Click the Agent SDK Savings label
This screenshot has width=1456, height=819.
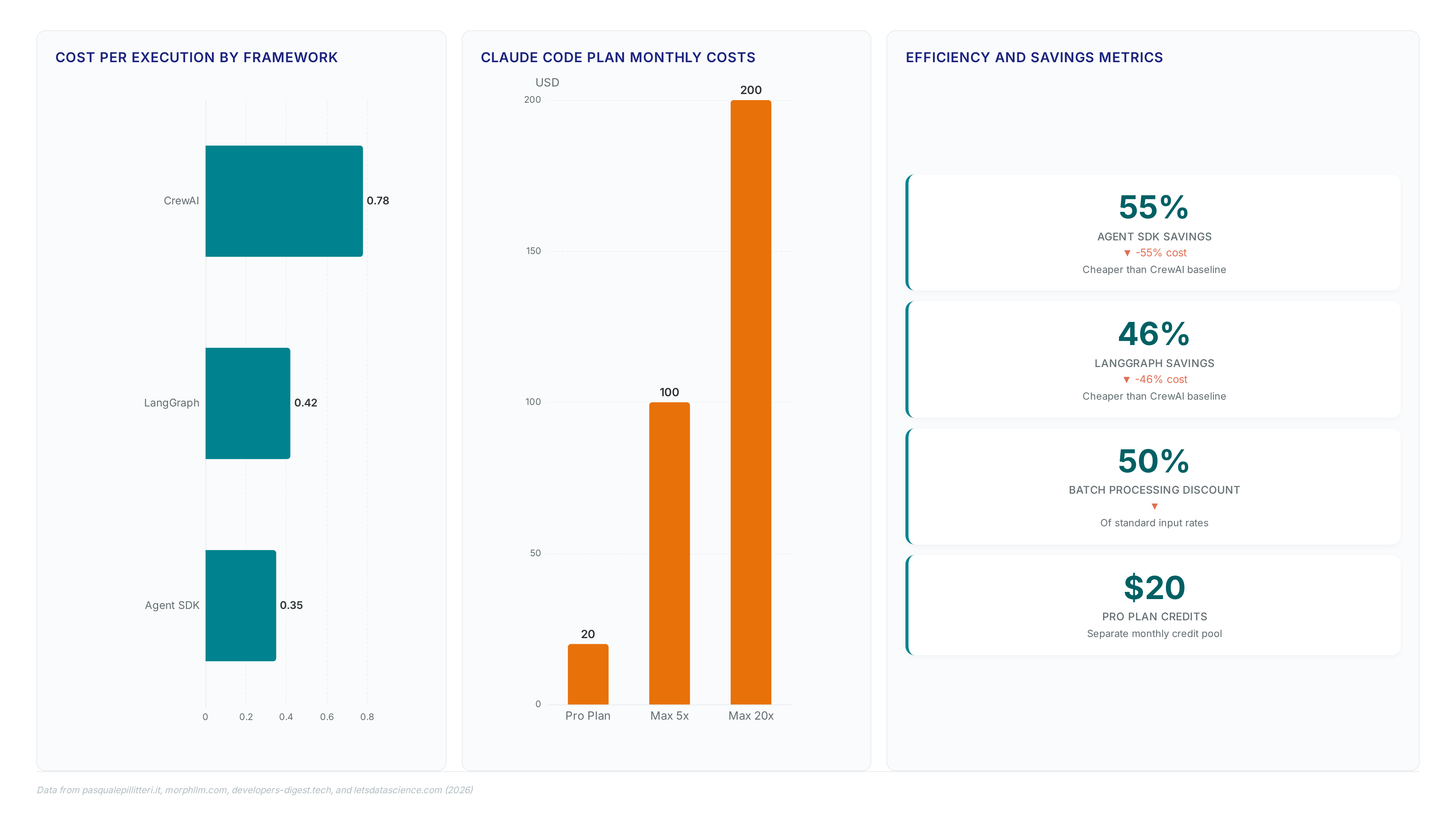[x=1154, y=237]
